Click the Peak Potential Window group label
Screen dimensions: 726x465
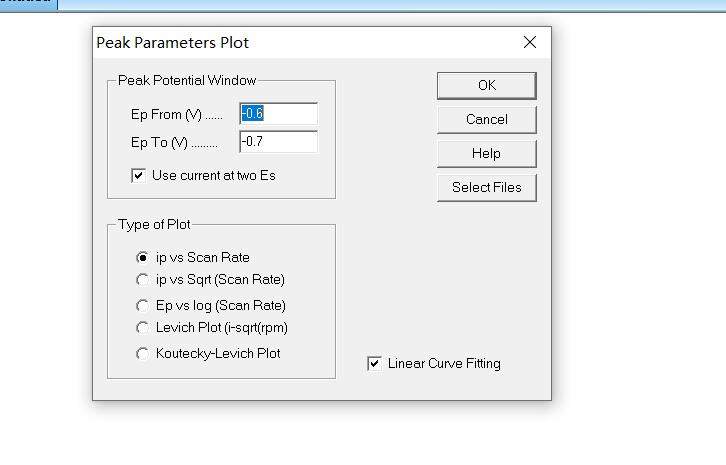187,80
